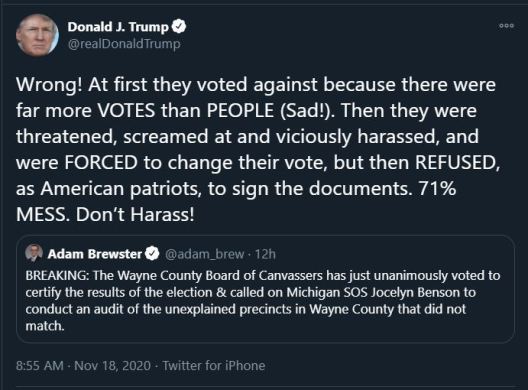Open Adam Brewster's name in quoted tweet
528x390 pixels.
point(95,254)
